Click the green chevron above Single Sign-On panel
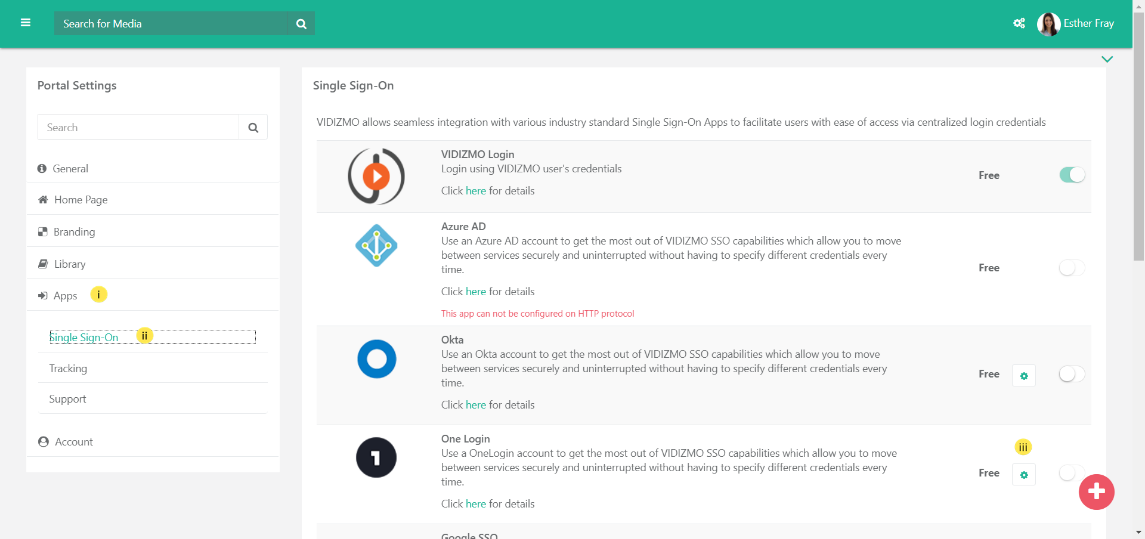The width and height of the screenshot is (1145, 539). 1107,59
